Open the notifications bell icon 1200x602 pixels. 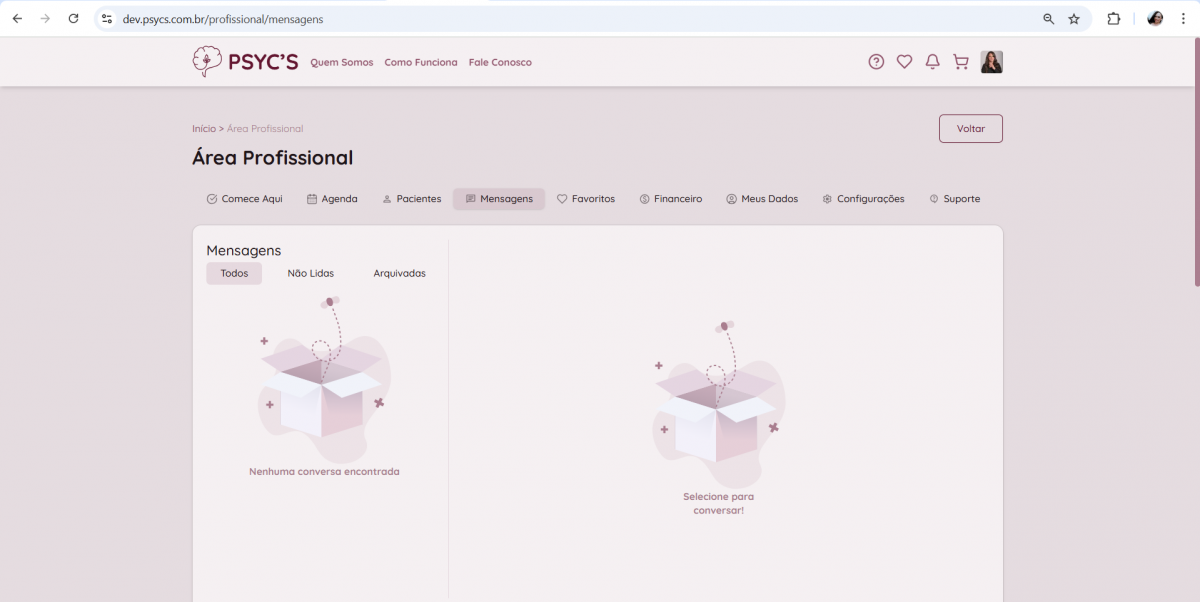pyautogui.click(x=932, y=62)
